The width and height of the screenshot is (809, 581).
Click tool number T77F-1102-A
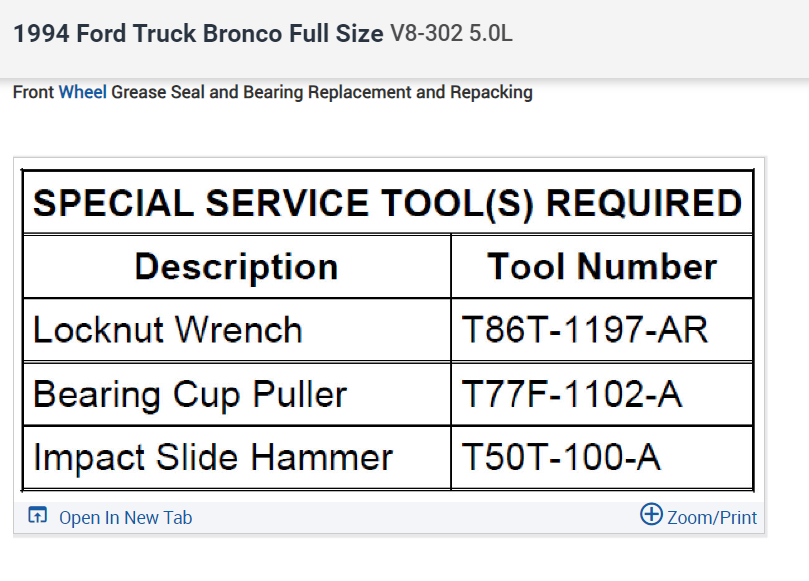click(x=572, y=394)
